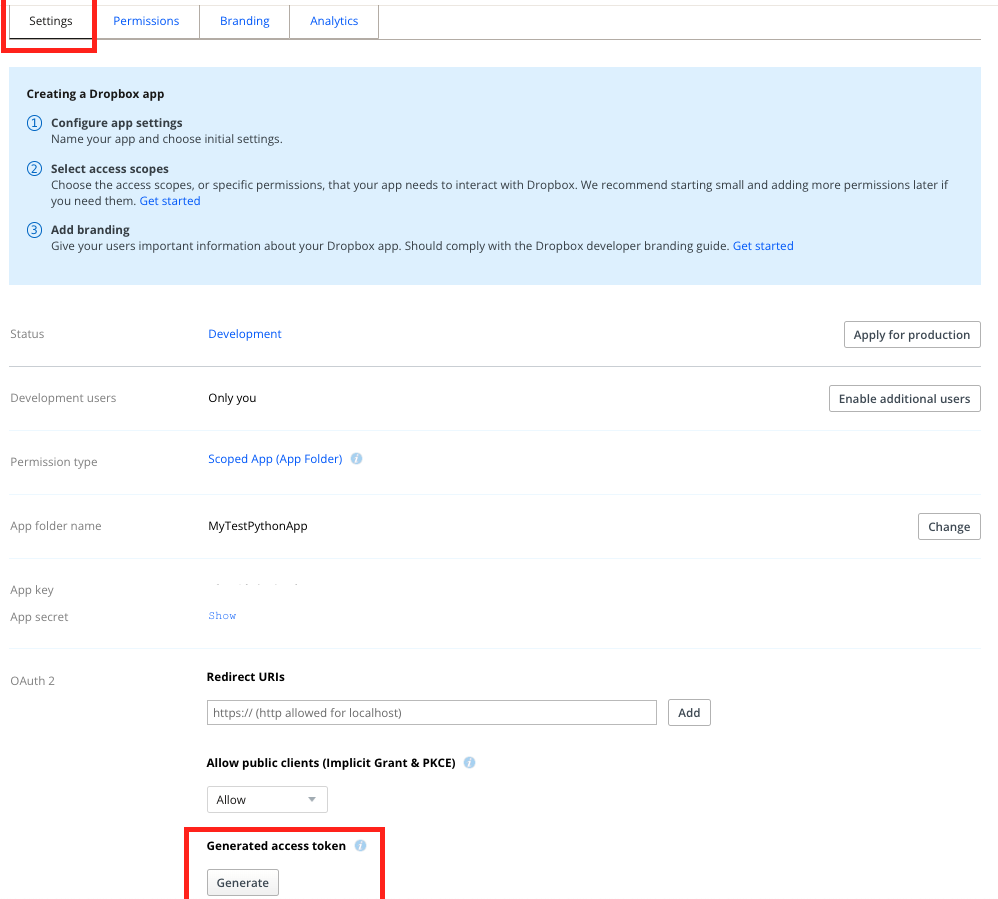Image resolution: width=998 pixels, height=899 pixels.
Task: Click the 'App secret' label
Action: 39,617
